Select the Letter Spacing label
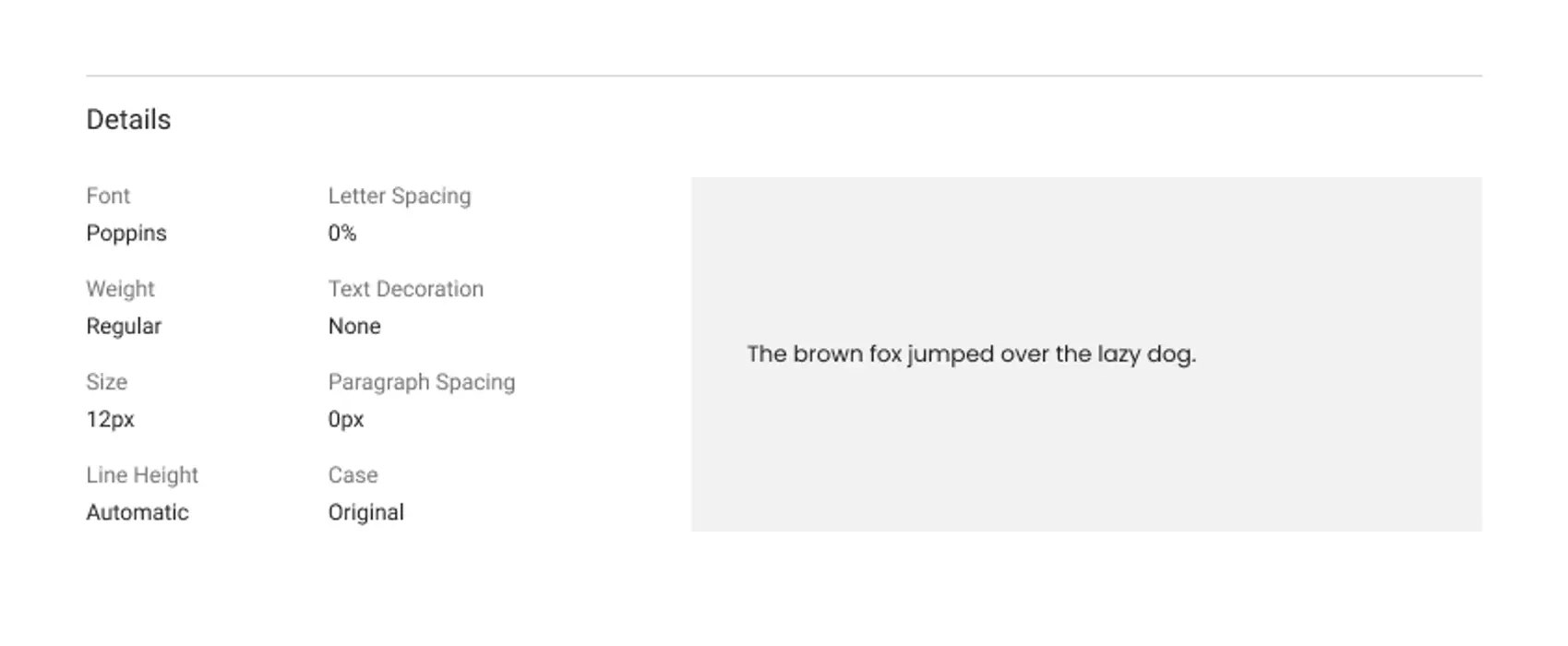1568x646 pixels. (400, 196)
